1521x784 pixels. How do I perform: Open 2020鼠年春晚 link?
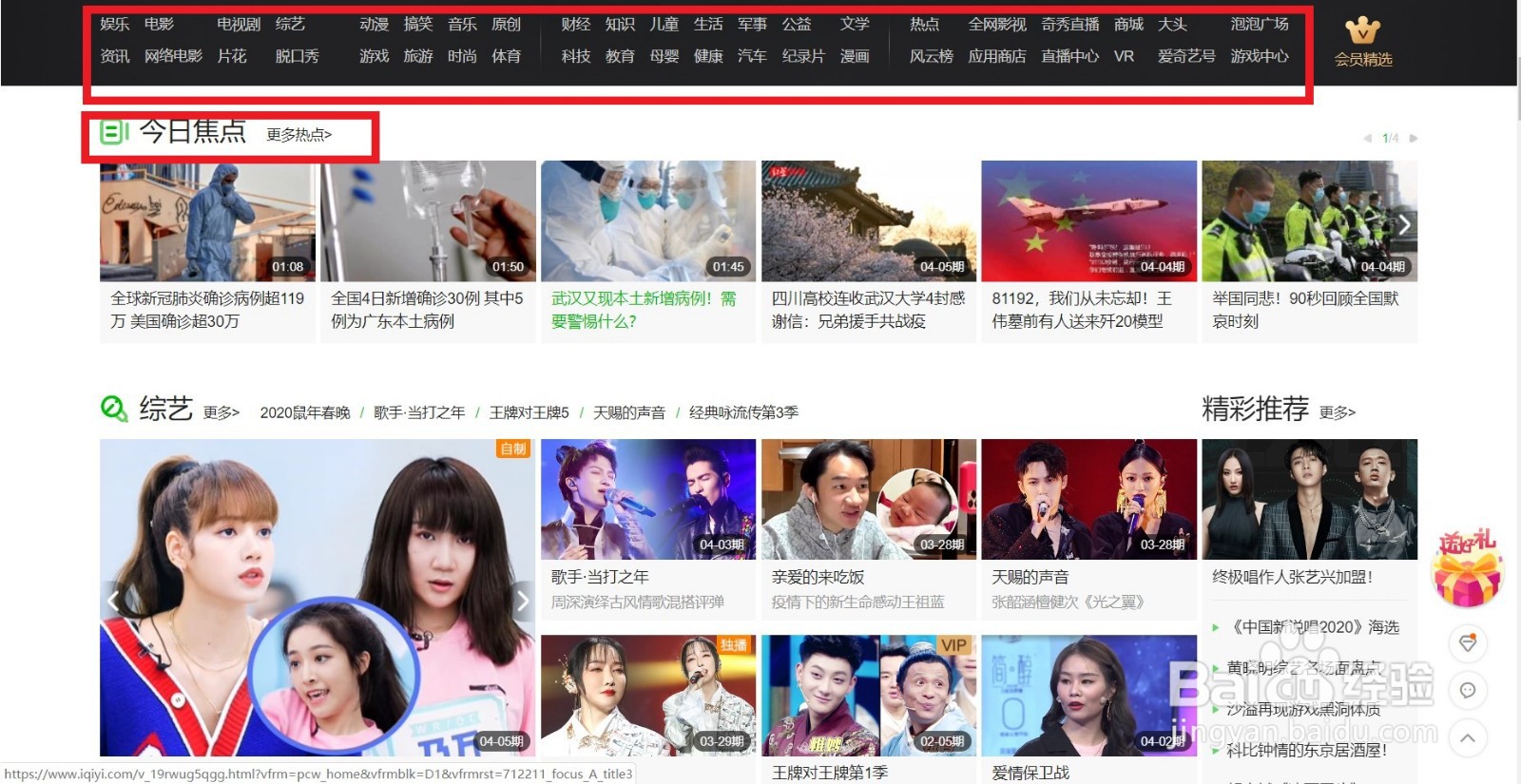click(305, 412)
